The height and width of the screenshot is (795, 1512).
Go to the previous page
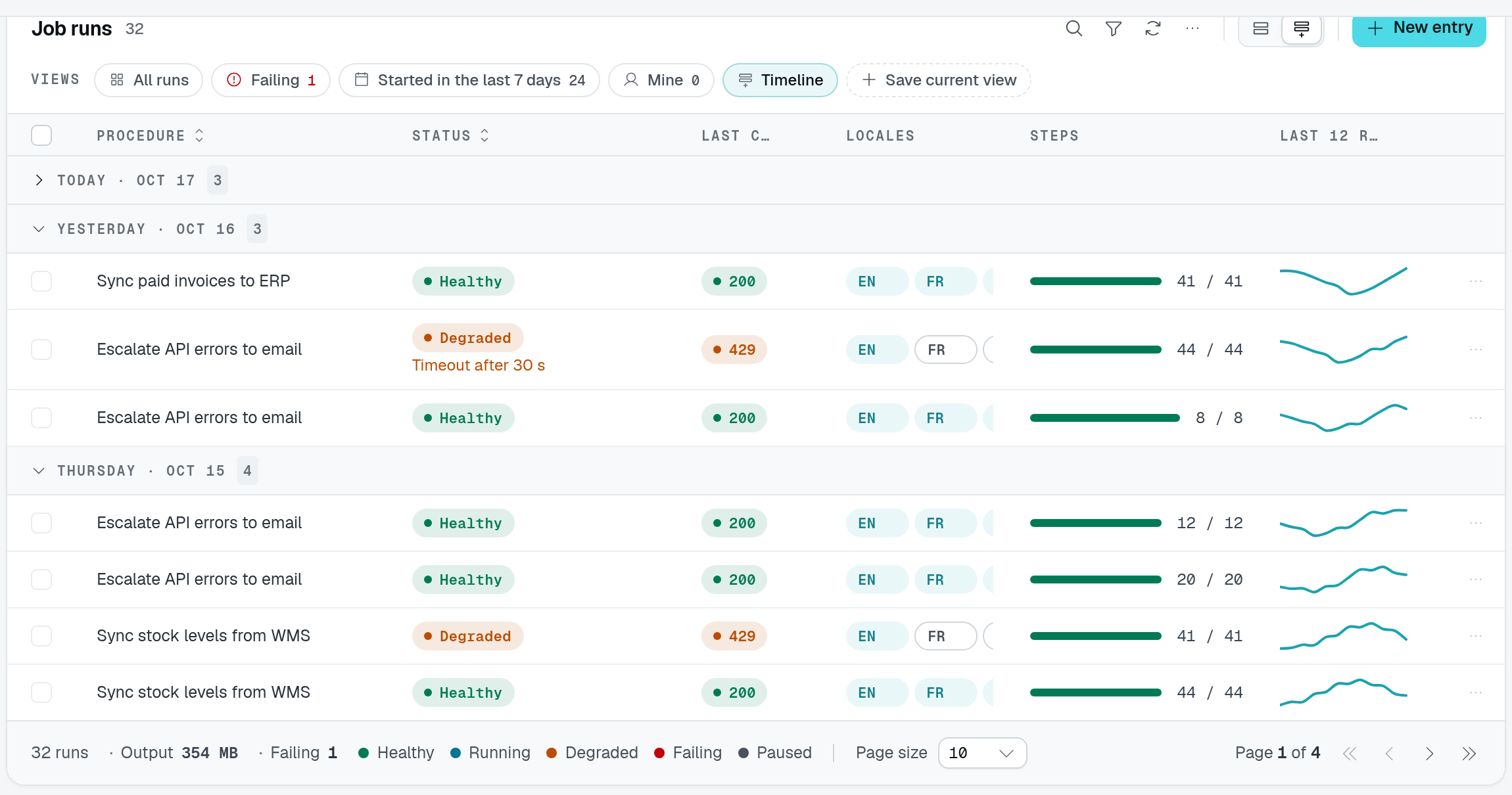click(x=1389, y=753)
